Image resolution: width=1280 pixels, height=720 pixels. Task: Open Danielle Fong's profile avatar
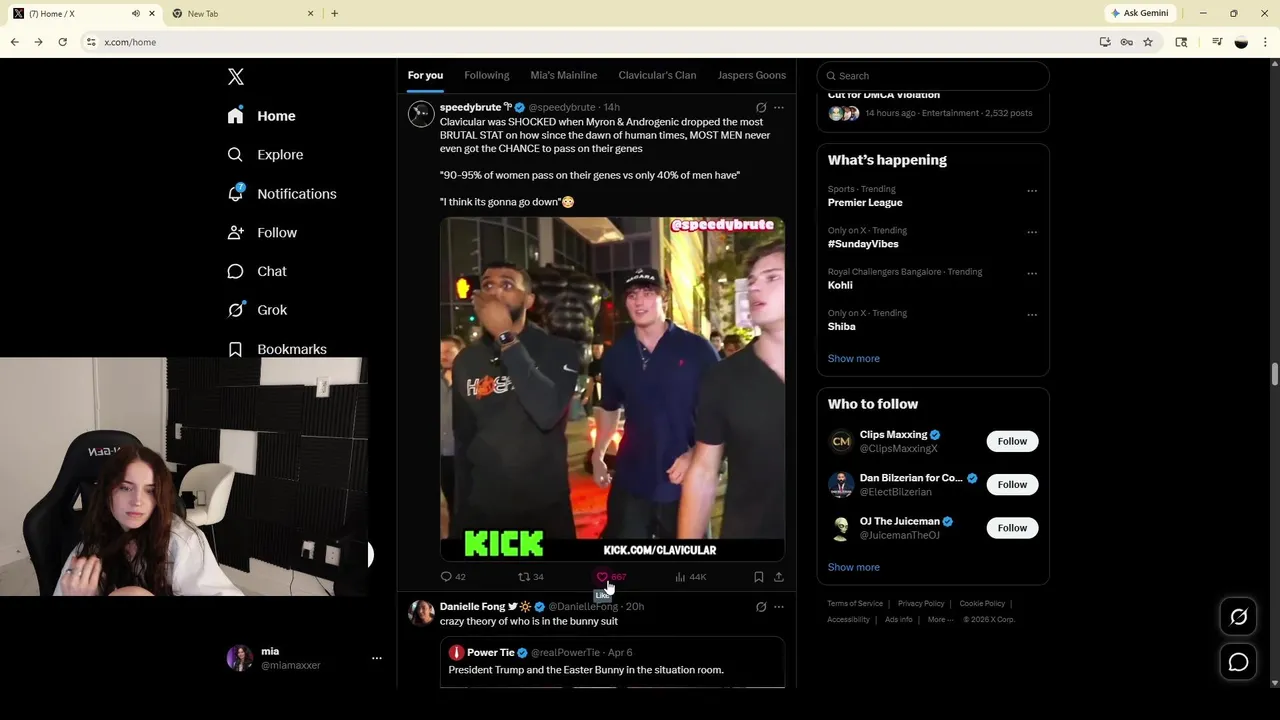pos(421,613)
